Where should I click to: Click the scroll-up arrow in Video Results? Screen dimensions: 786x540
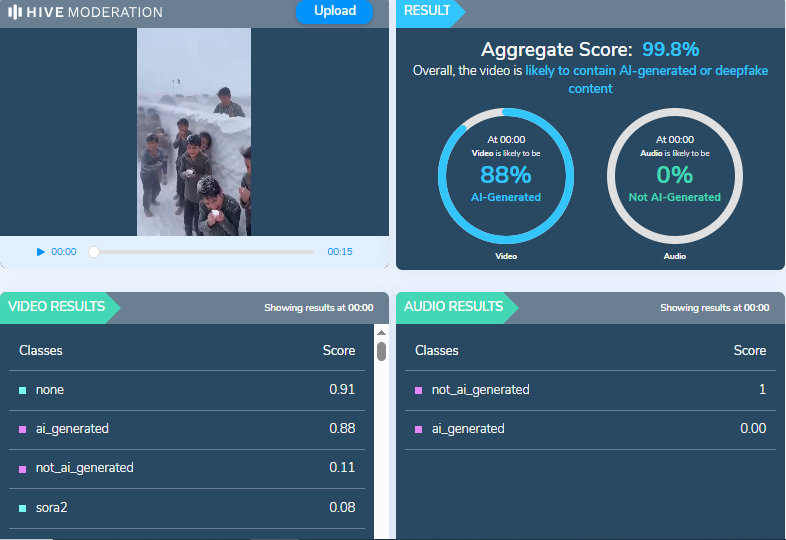(381, 331)
